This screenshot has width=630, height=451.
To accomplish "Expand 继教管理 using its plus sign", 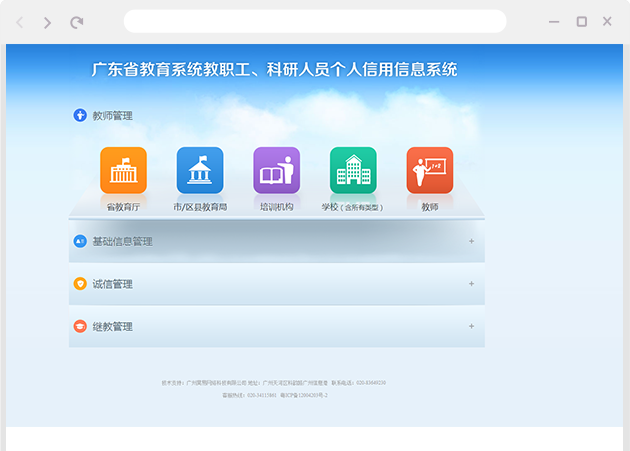I will (x=471, y=326).
